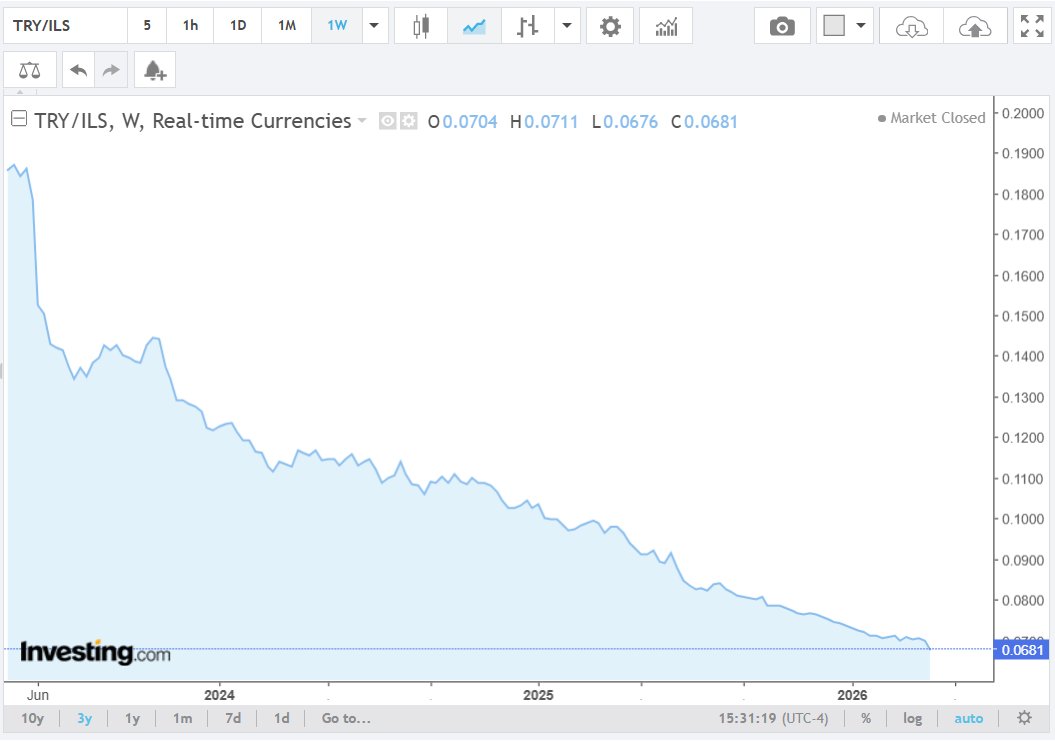Toggle percentage scale
This screenshot has height=742, width=1055.
(866, 718)
